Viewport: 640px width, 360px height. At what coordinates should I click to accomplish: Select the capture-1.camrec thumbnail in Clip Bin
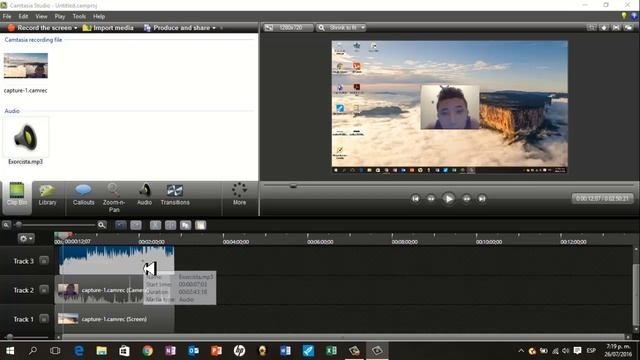pyautogui.click(x=26, y=65)
